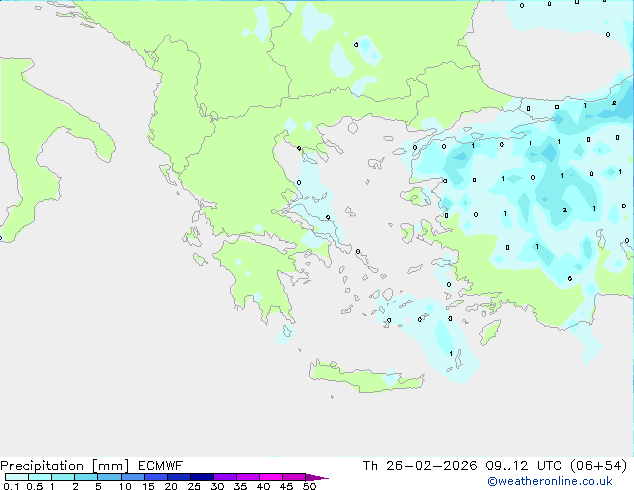Select the 30–35 mm purple legend swatch
Screen dimensions: 634x490
pos(225,477)
